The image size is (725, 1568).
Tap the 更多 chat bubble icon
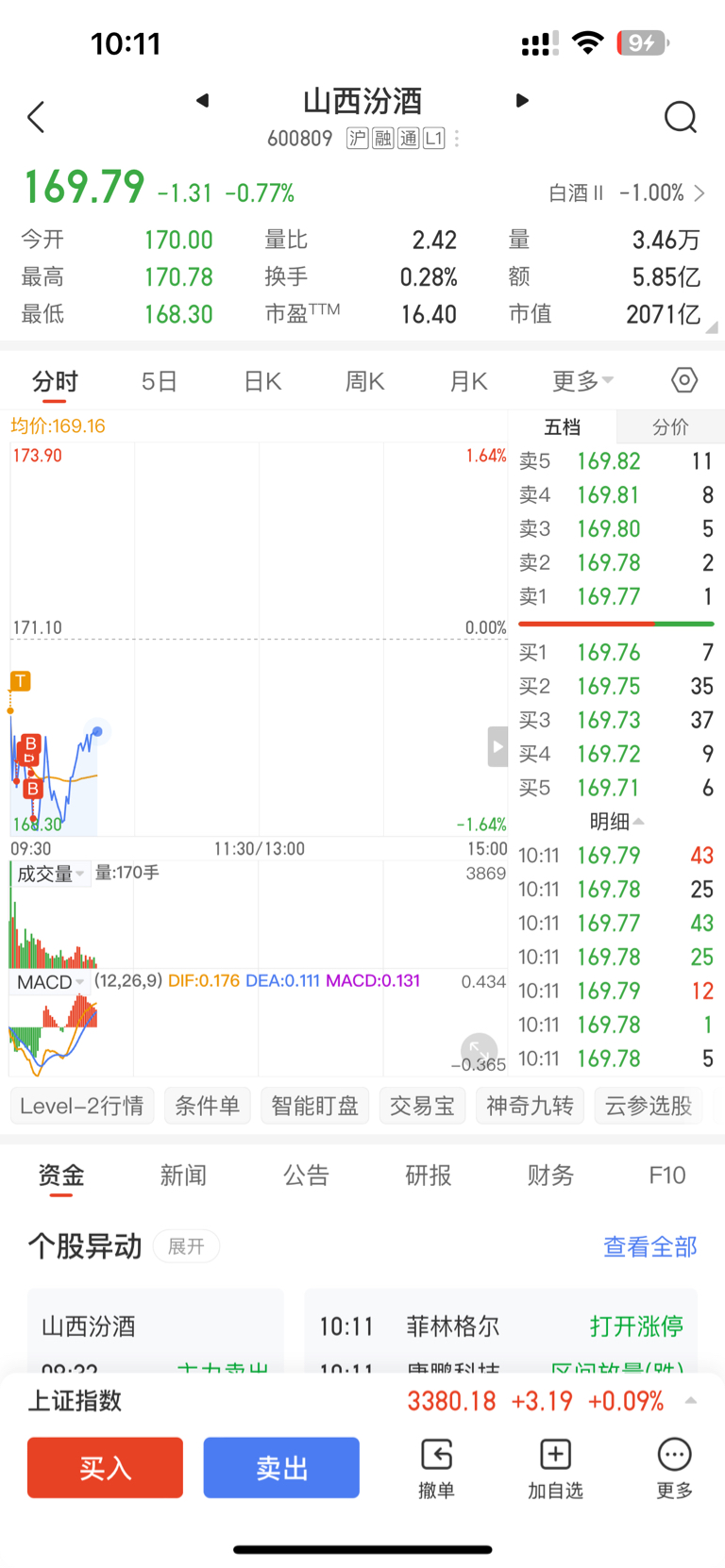[674, 1468]
